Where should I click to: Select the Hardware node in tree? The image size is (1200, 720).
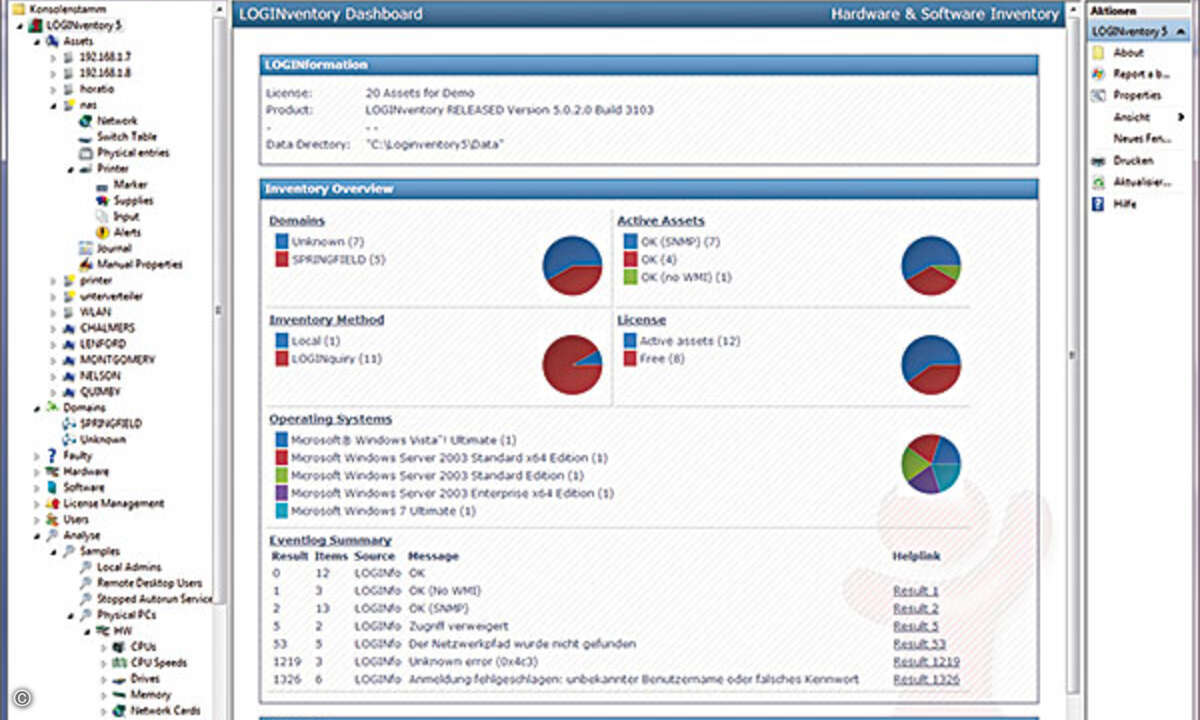point(86,472)
